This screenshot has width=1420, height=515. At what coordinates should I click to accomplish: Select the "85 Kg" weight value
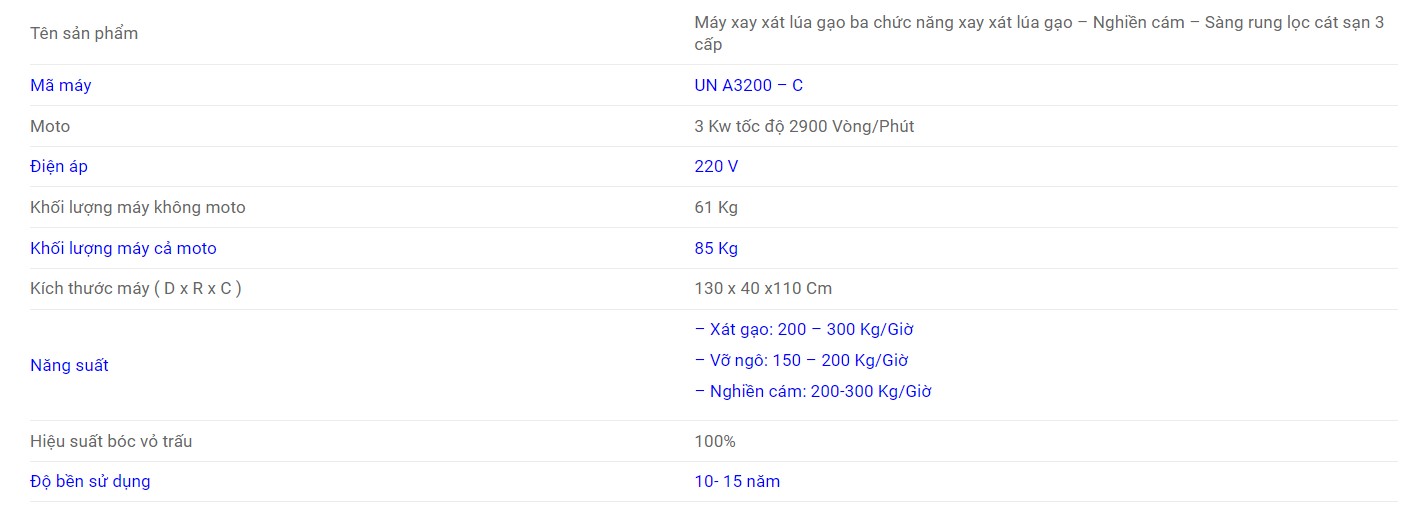[716, 248]
